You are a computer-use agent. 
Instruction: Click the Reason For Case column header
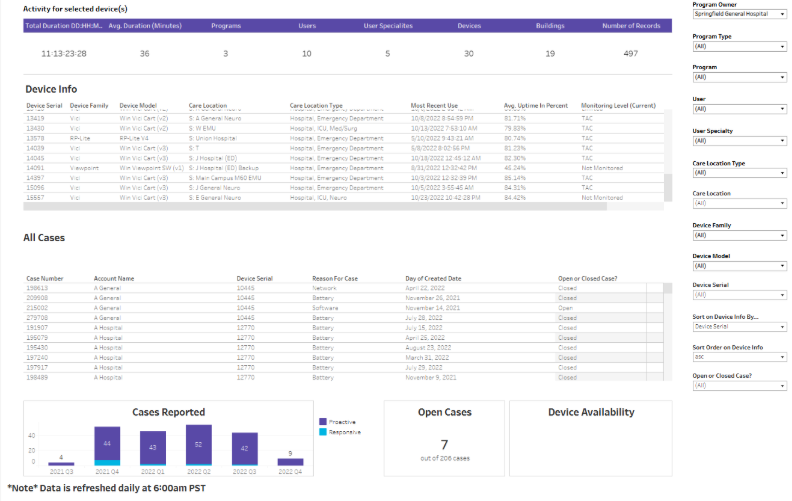(338, 278)
